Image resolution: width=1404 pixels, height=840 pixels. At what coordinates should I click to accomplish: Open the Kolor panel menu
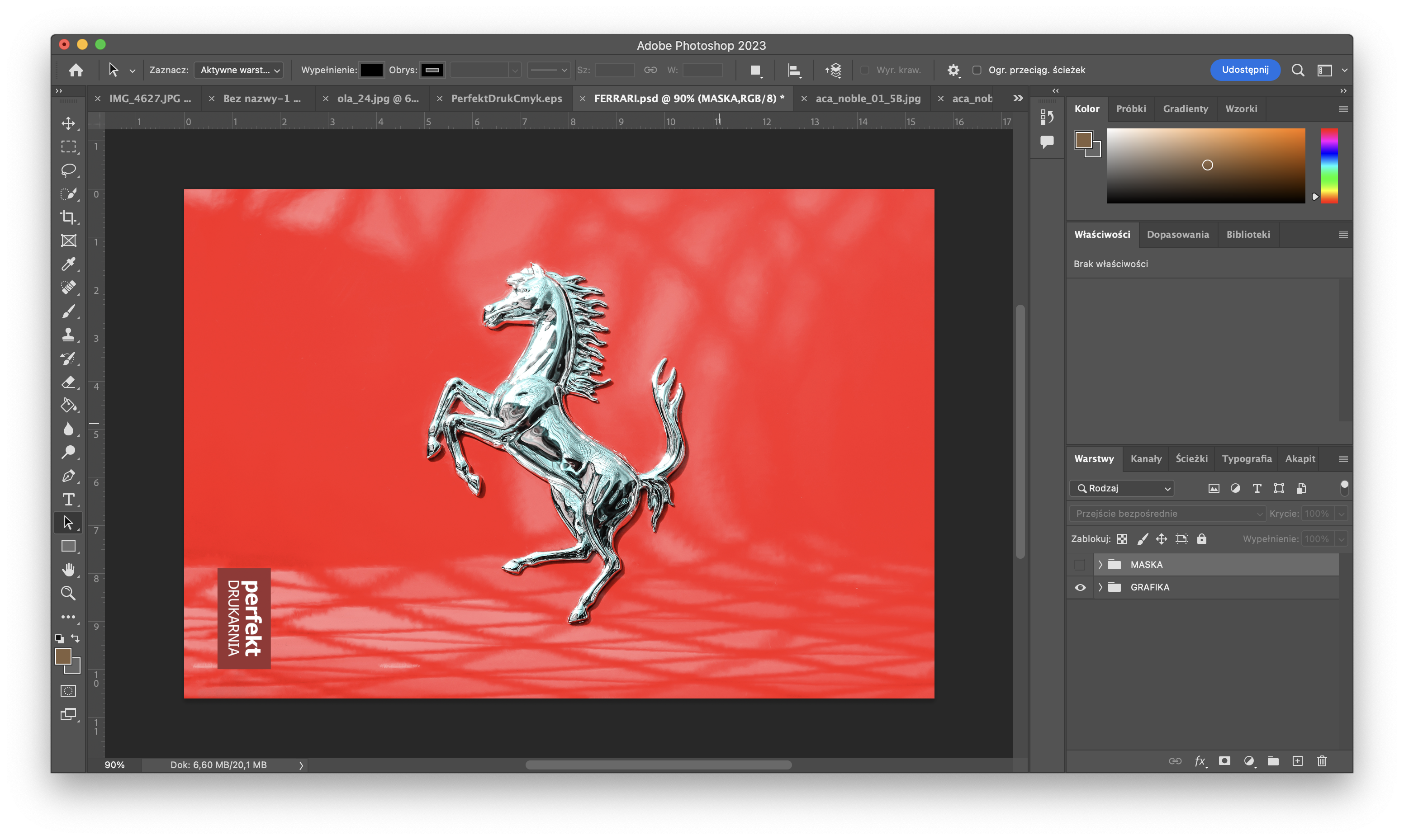(x=1343, y=109)
